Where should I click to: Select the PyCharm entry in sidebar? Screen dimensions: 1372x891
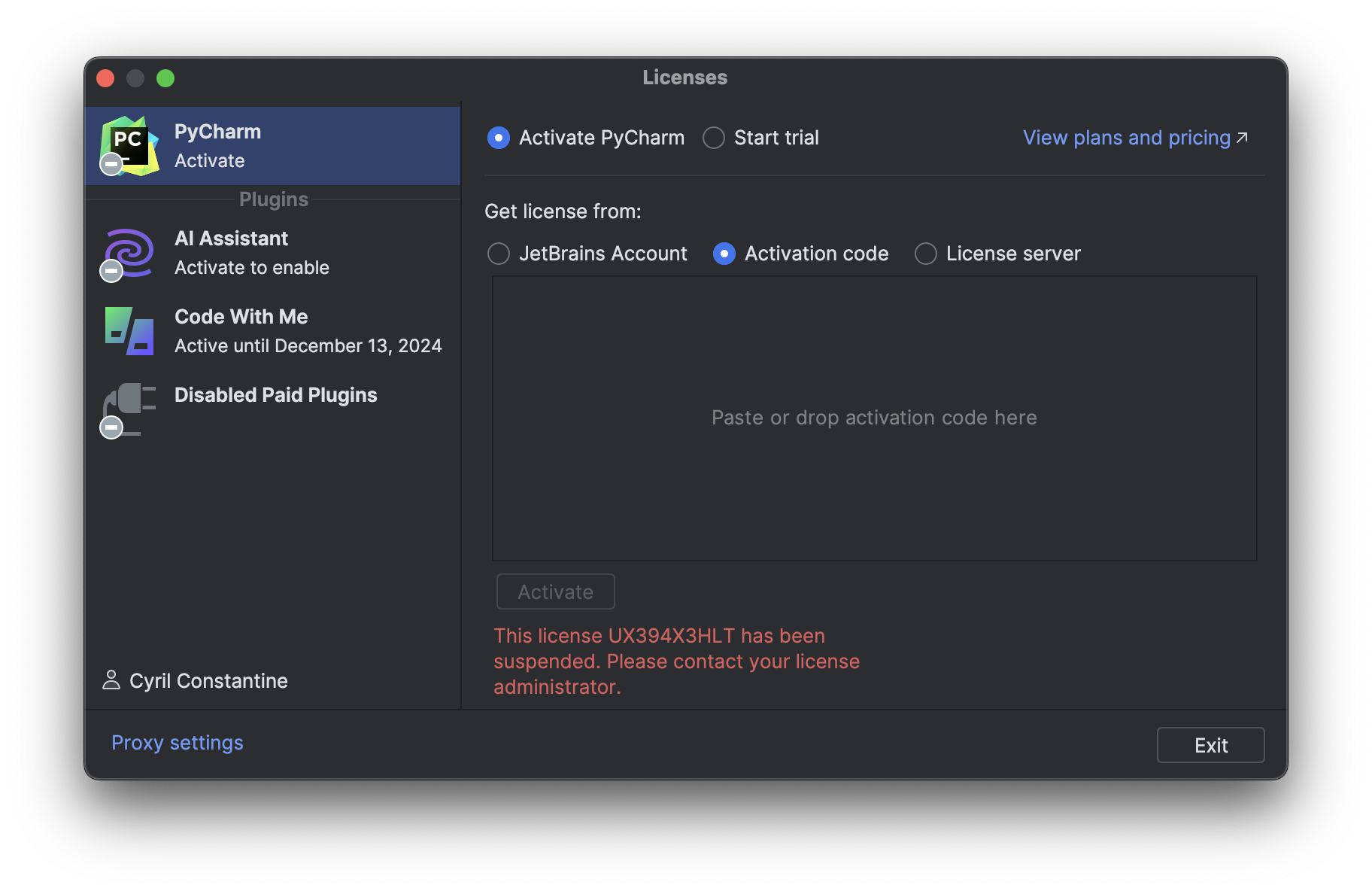(x=272, y=146)
